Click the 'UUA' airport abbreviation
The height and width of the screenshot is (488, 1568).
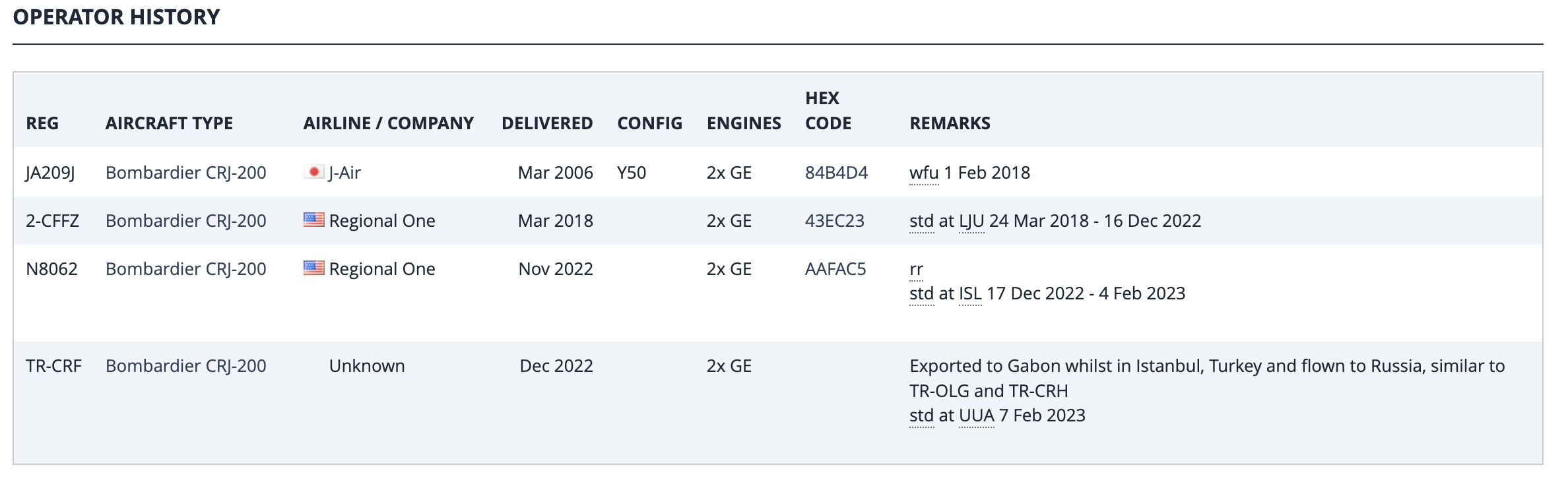[x=977, y=415]
